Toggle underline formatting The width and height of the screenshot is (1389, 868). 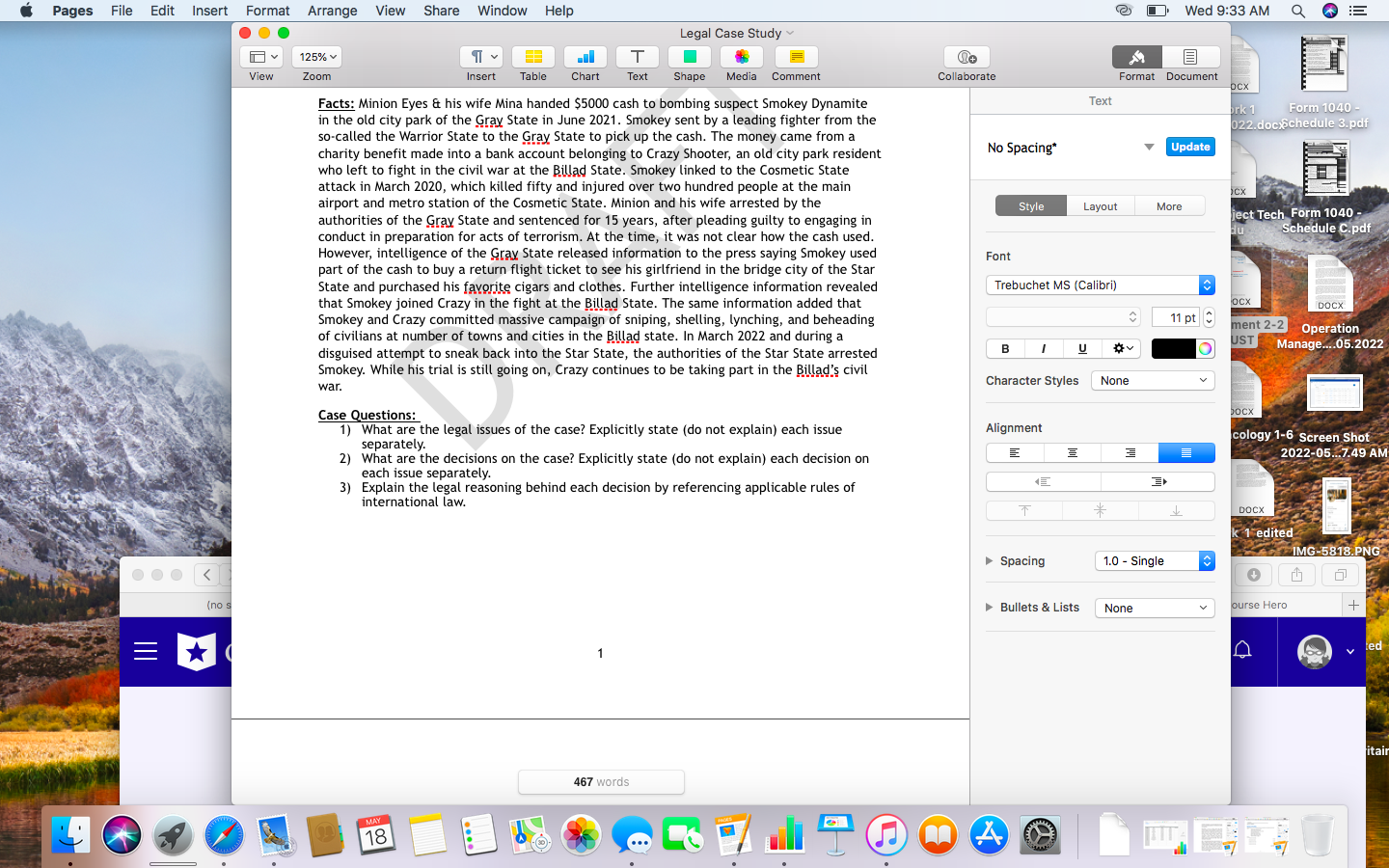(x=1081, y=348)
